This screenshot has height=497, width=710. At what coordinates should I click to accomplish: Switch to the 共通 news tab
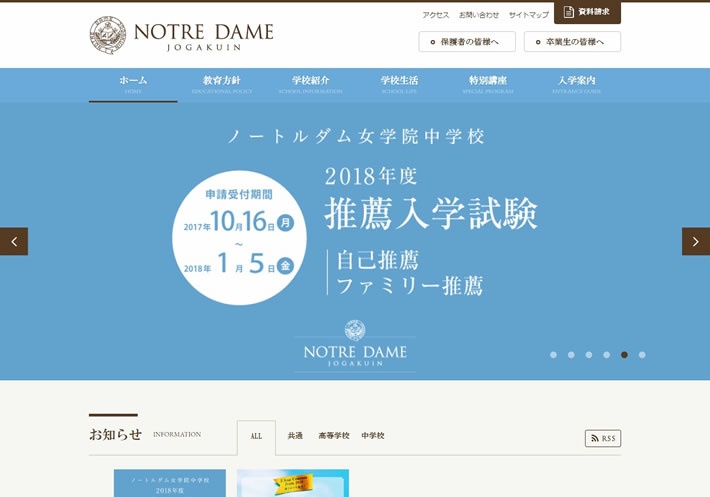(x=295, y=435)
